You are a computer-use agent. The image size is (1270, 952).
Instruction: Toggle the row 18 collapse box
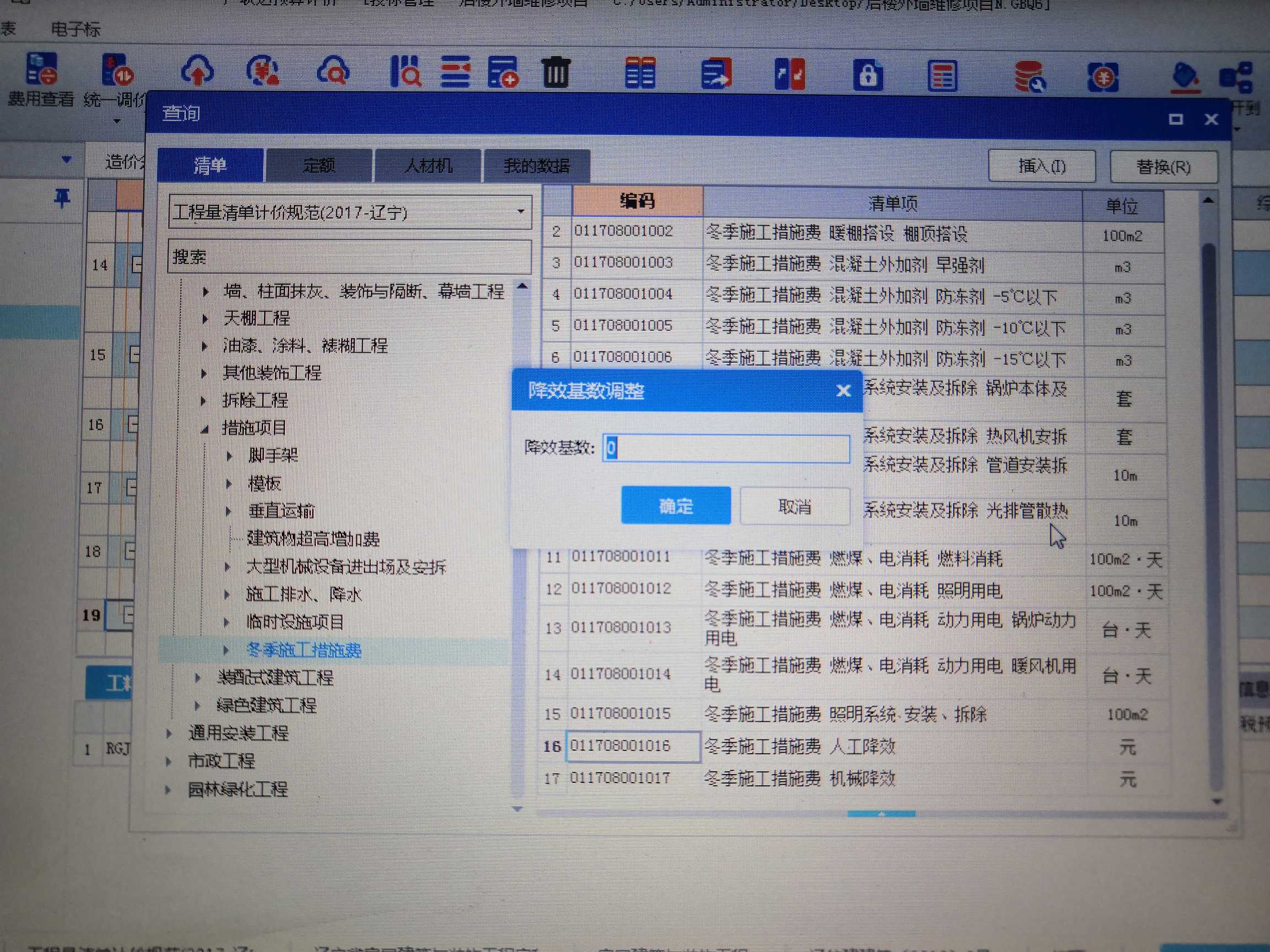pos(131,551)
